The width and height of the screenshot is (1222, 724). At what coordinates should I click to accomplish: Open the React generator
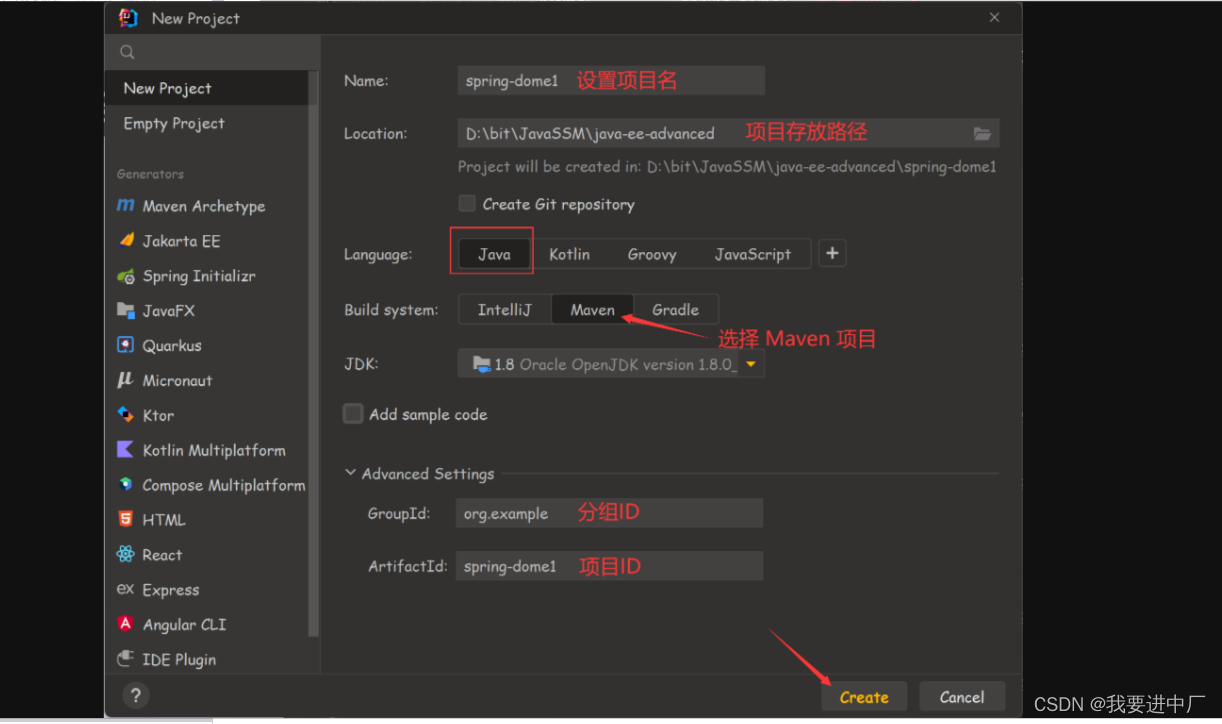point(160,554)
